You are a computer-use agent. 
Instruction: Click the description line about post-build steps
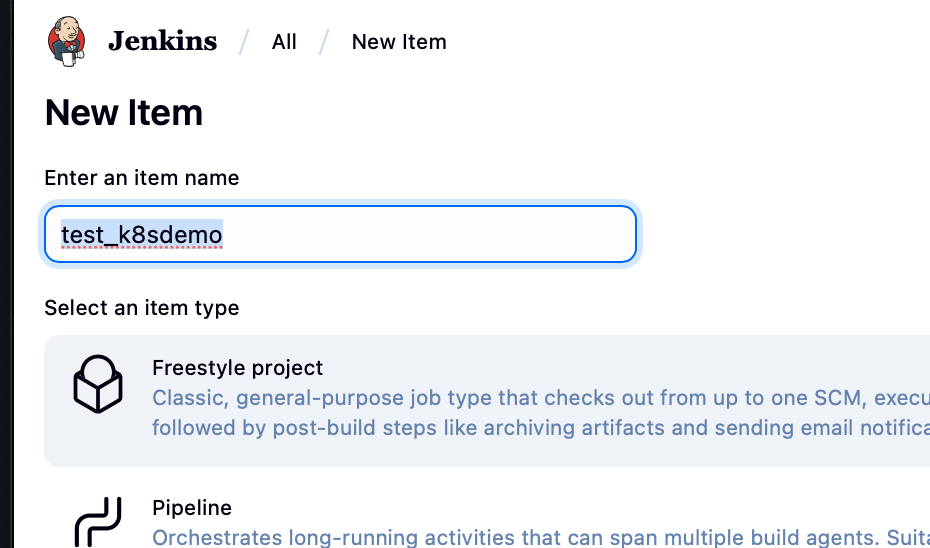(500, 428)
